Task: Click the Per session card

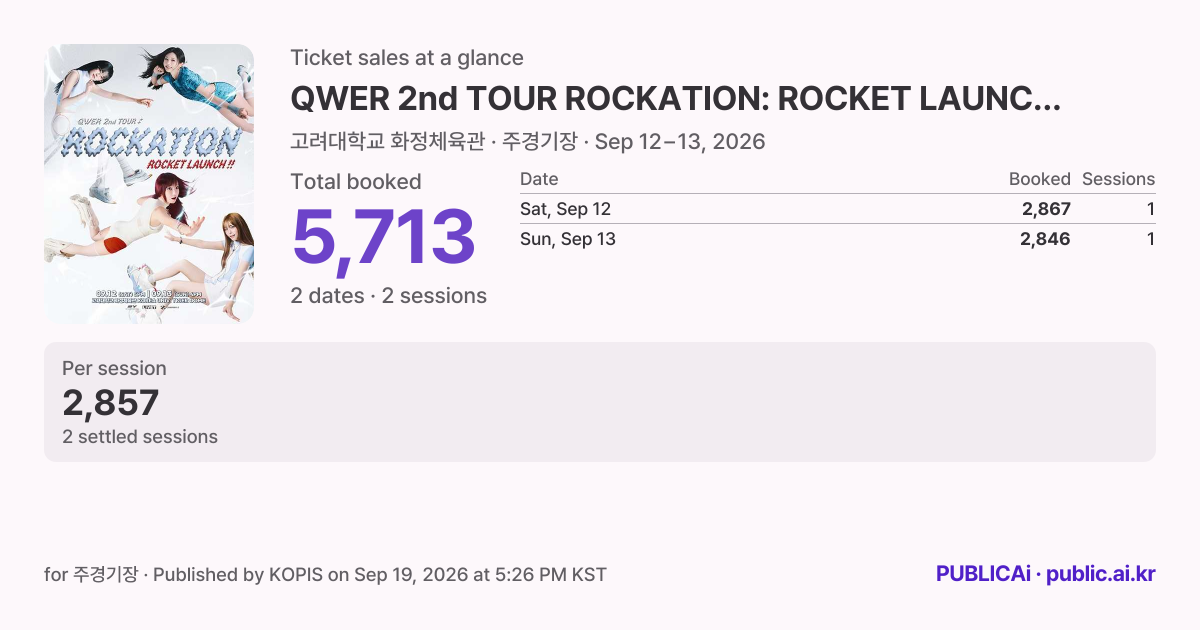Action: (600, 402)
